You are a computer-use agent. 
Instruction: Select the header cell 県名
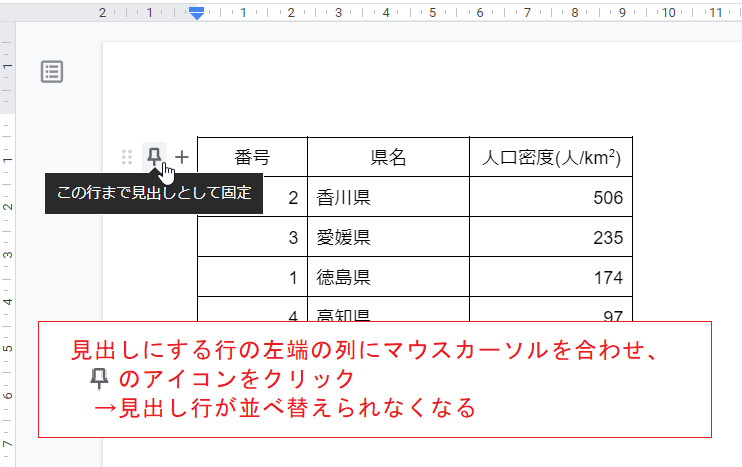(389, 157)
